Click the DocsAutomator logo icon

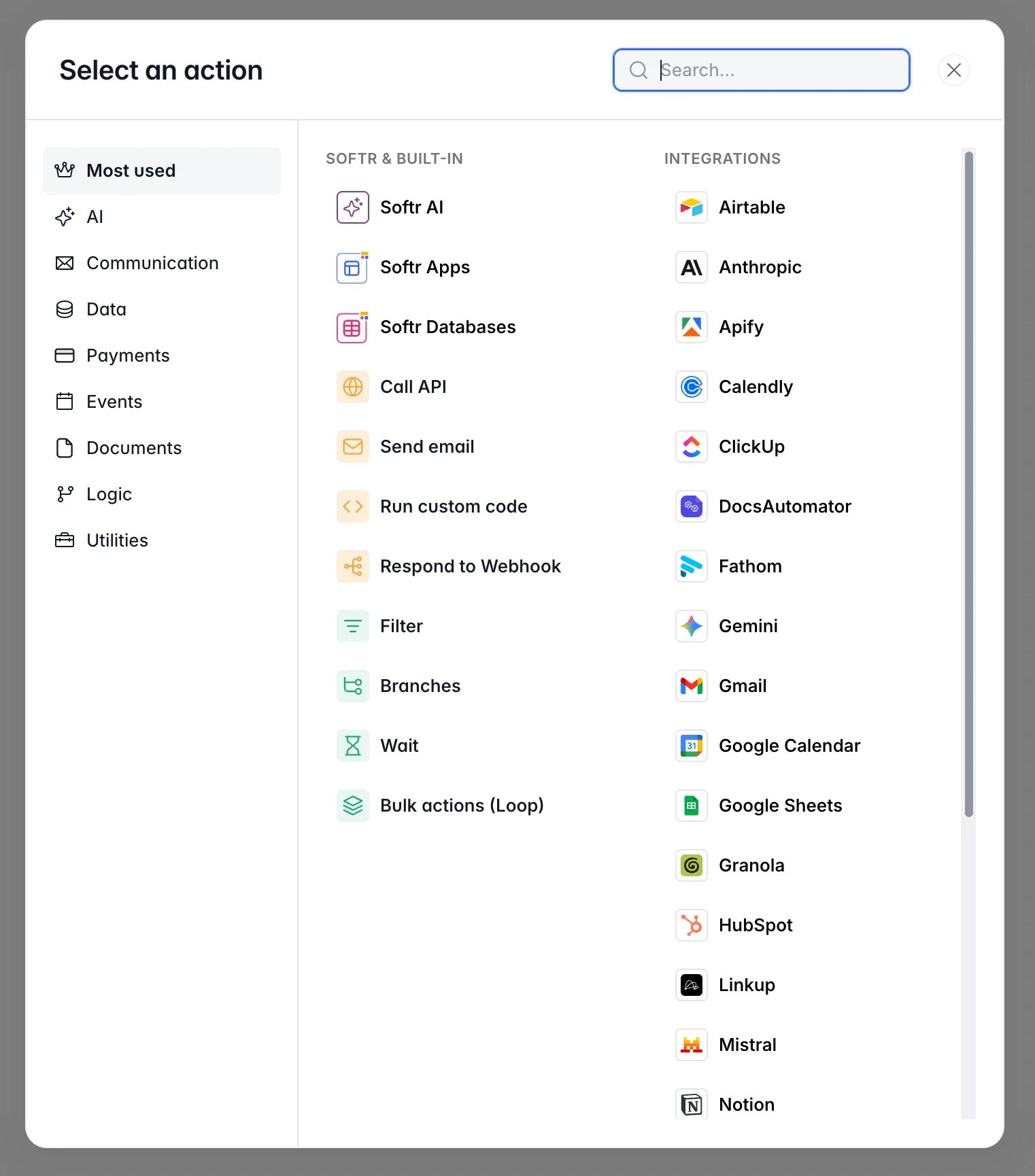pyautogui.click(x=691, y=506)
